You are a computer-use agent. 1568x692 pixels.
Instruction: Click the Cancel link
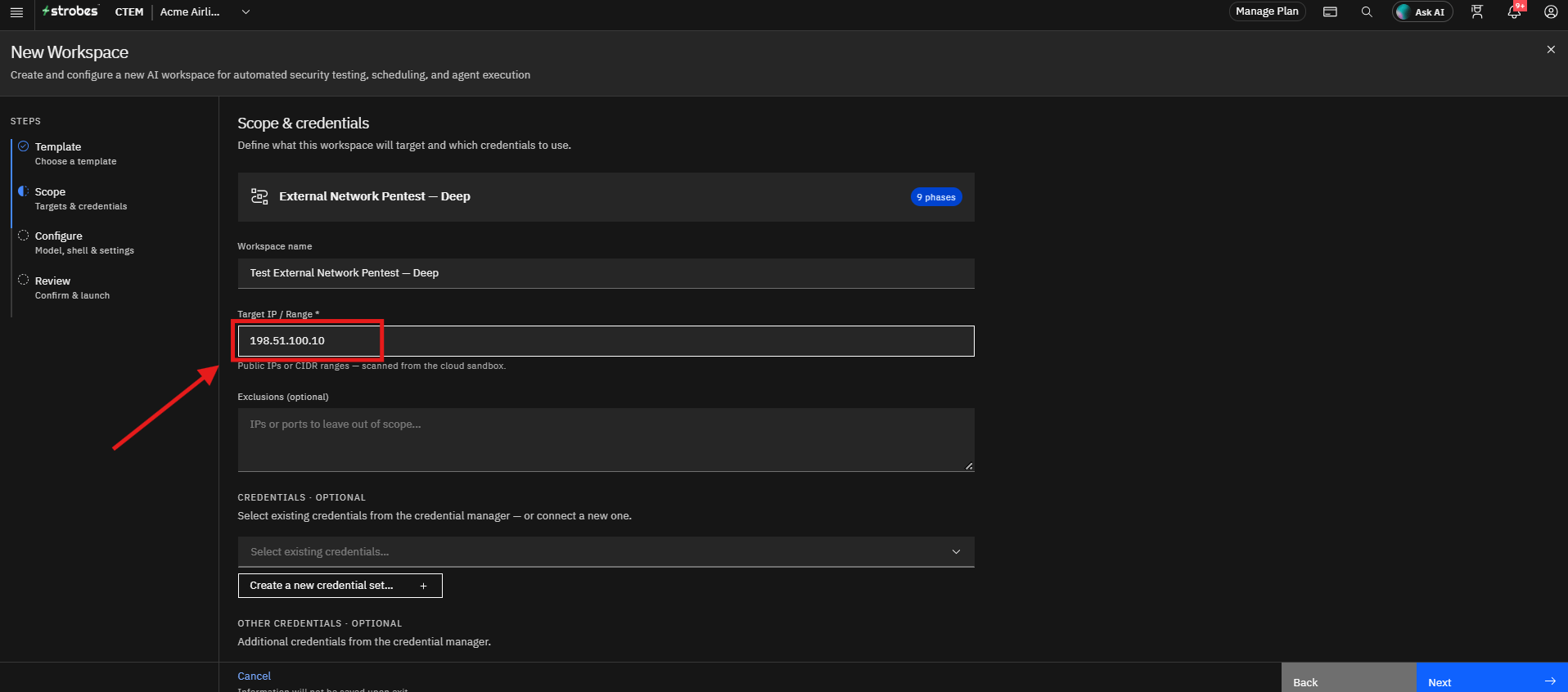254,676
